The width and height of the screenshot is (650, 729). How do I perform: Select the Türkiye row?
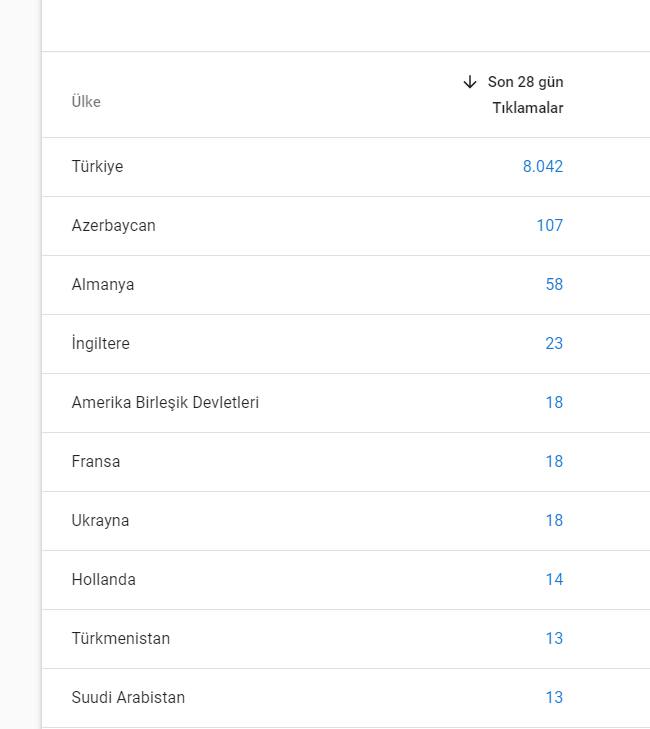click(346, 167)
